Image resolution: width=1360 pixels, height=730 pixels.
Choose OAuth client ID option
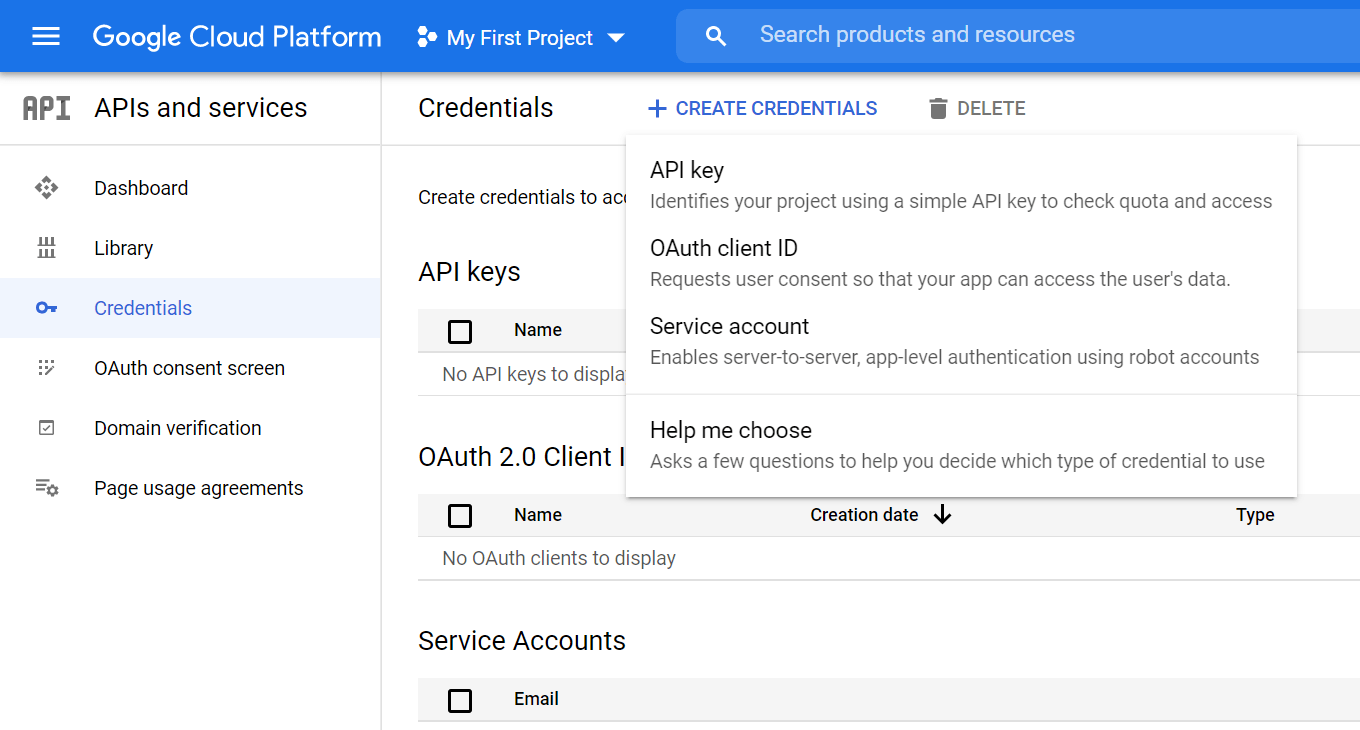tap(724, 249)
